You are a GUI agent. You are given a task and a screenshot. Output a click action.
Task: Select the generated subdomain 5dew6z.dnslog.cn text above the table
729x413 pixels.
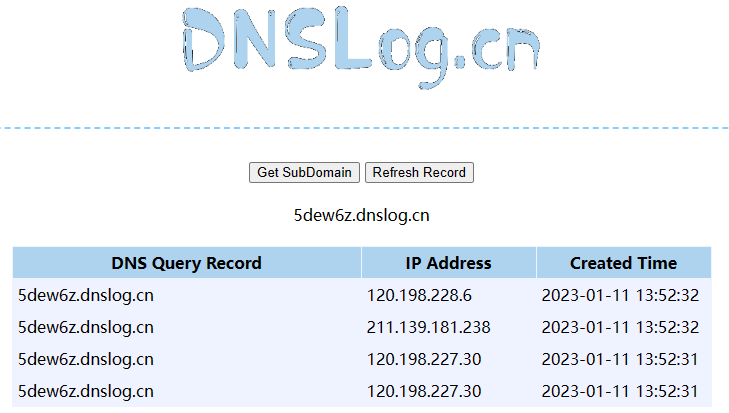coord(361,215)
